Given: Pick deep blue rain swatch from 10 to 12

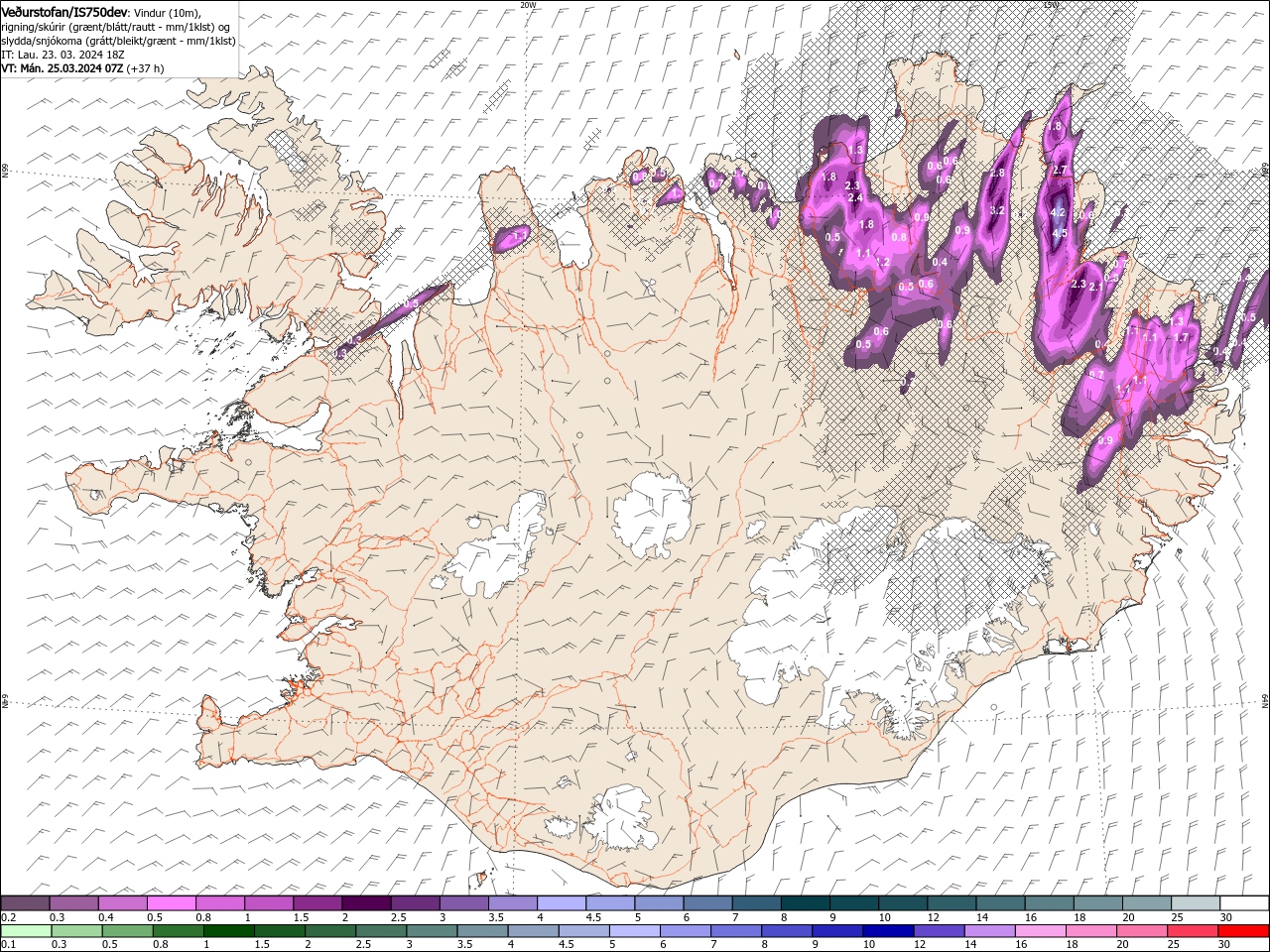Looking at the screenshot, I should [888, 931].
